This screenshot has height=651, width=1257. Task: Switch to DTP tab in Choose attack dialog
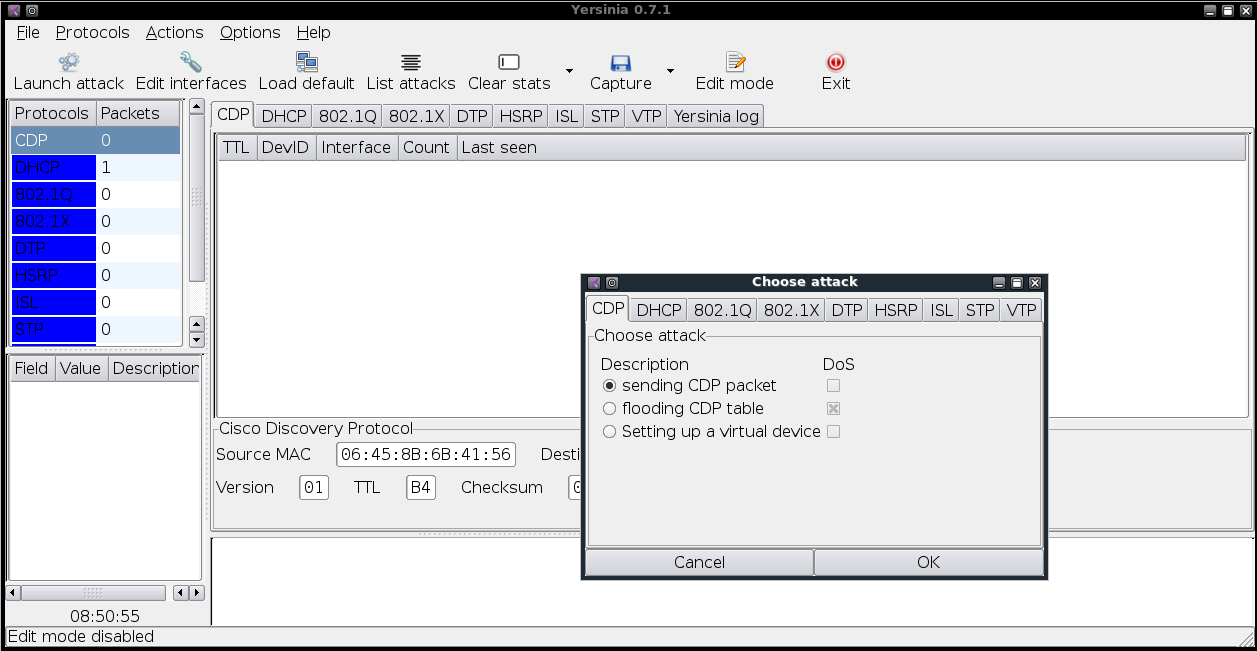tap(847, 310)
